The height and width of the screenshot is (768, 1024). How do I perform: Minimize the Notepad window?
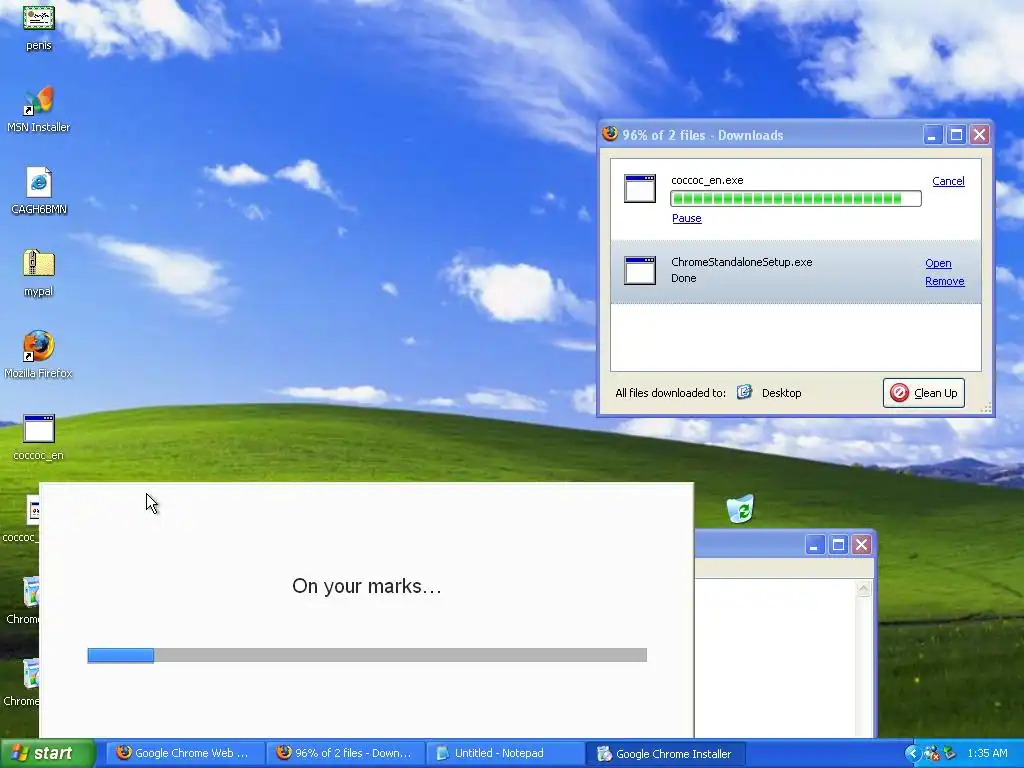[x=814, y=545]
